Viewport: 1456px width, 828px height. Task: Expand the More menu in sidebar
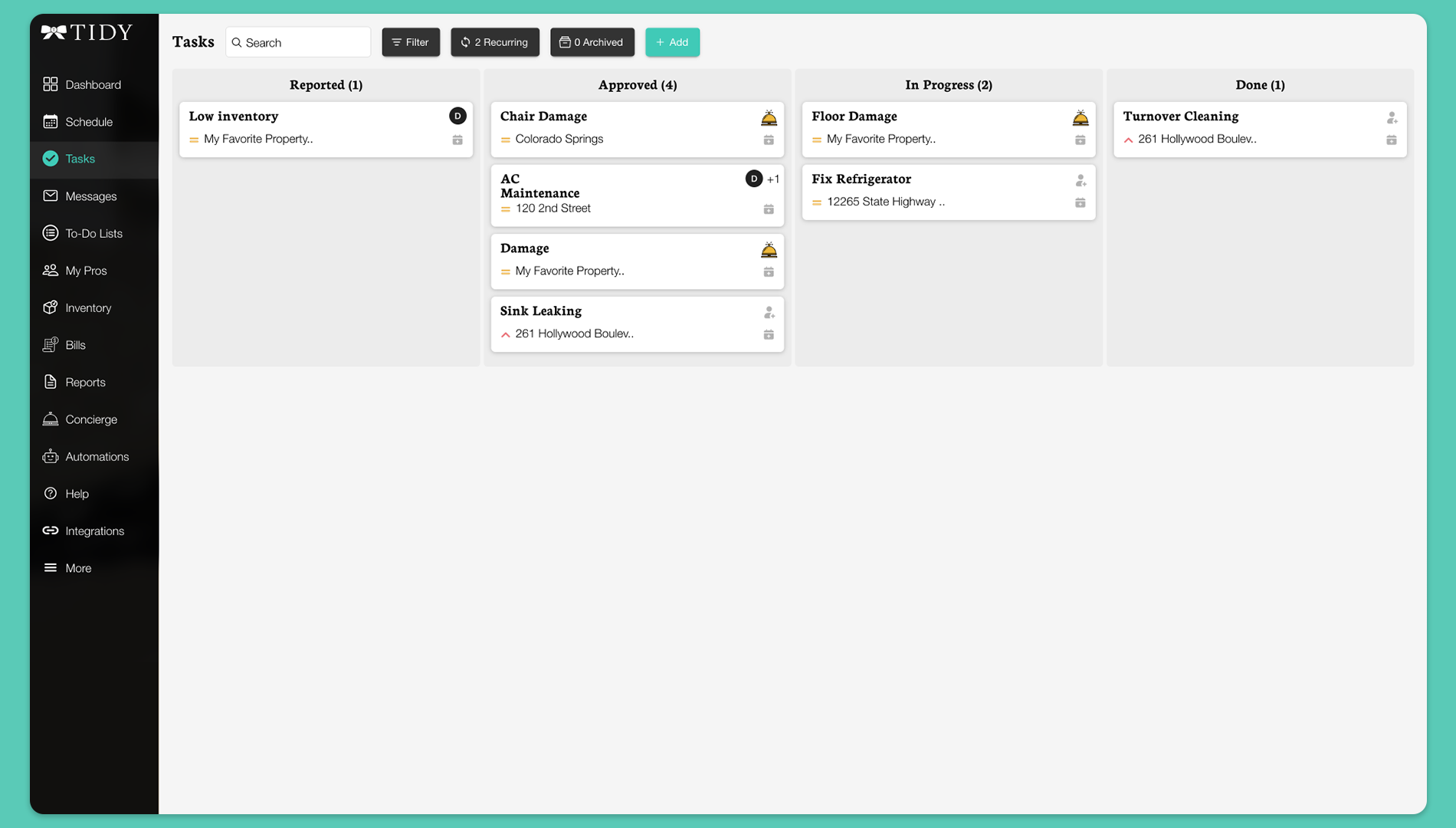(x=77, y=568)
